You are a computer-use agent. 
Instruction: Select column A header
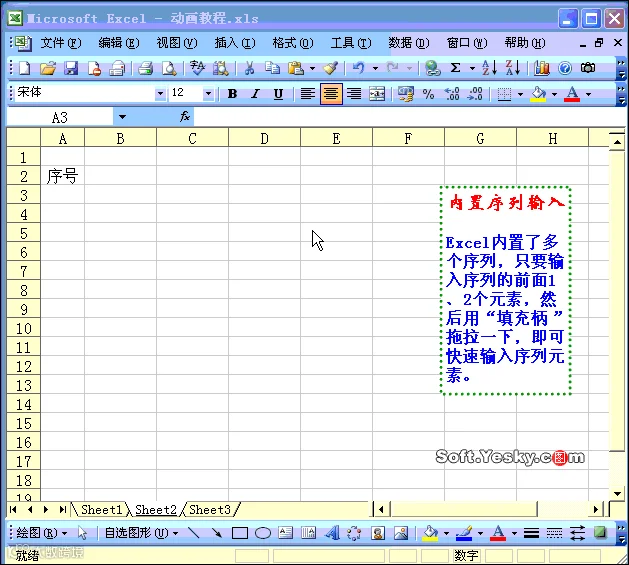pyautogui.click(x=63, y=138)
